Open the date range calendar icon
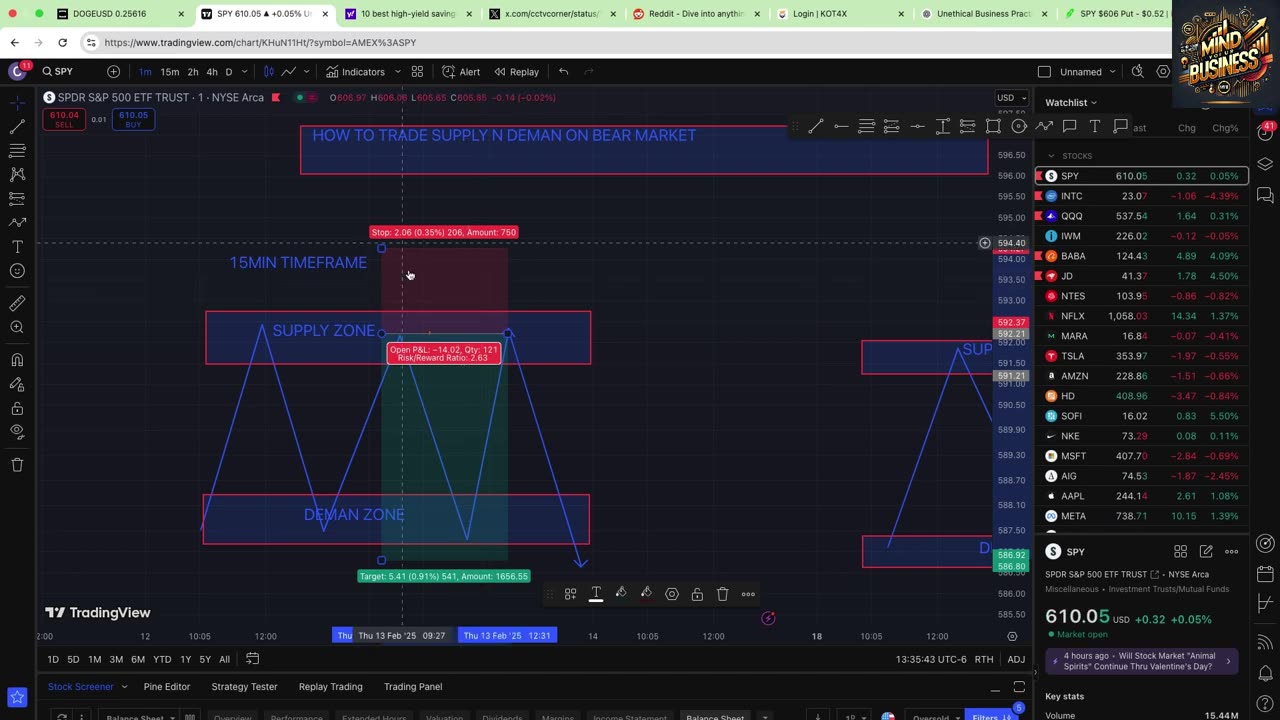 pyautogui.click(x=253, y=659)
